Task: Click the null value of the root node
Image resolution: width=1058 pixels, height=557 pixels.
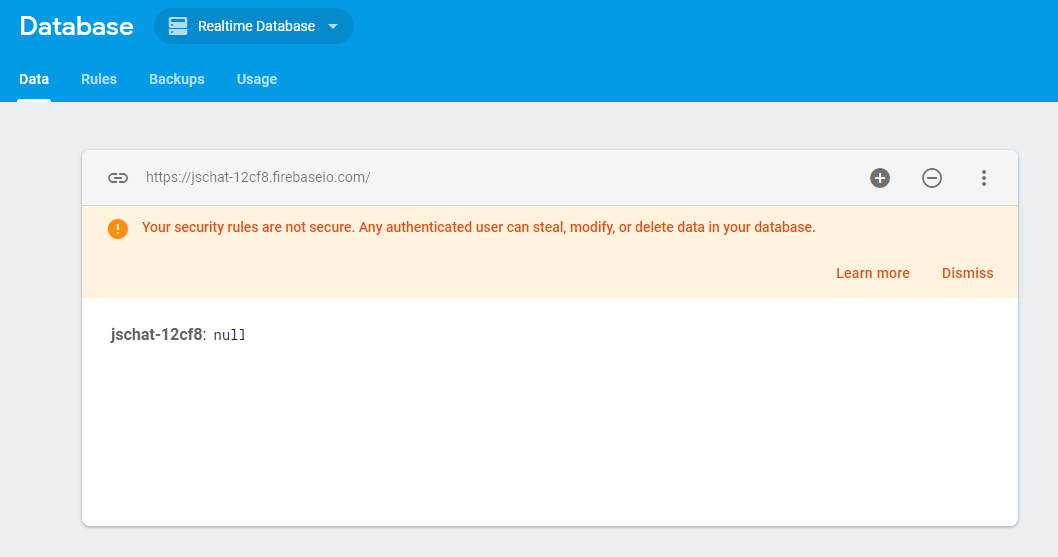Action: 229,335
